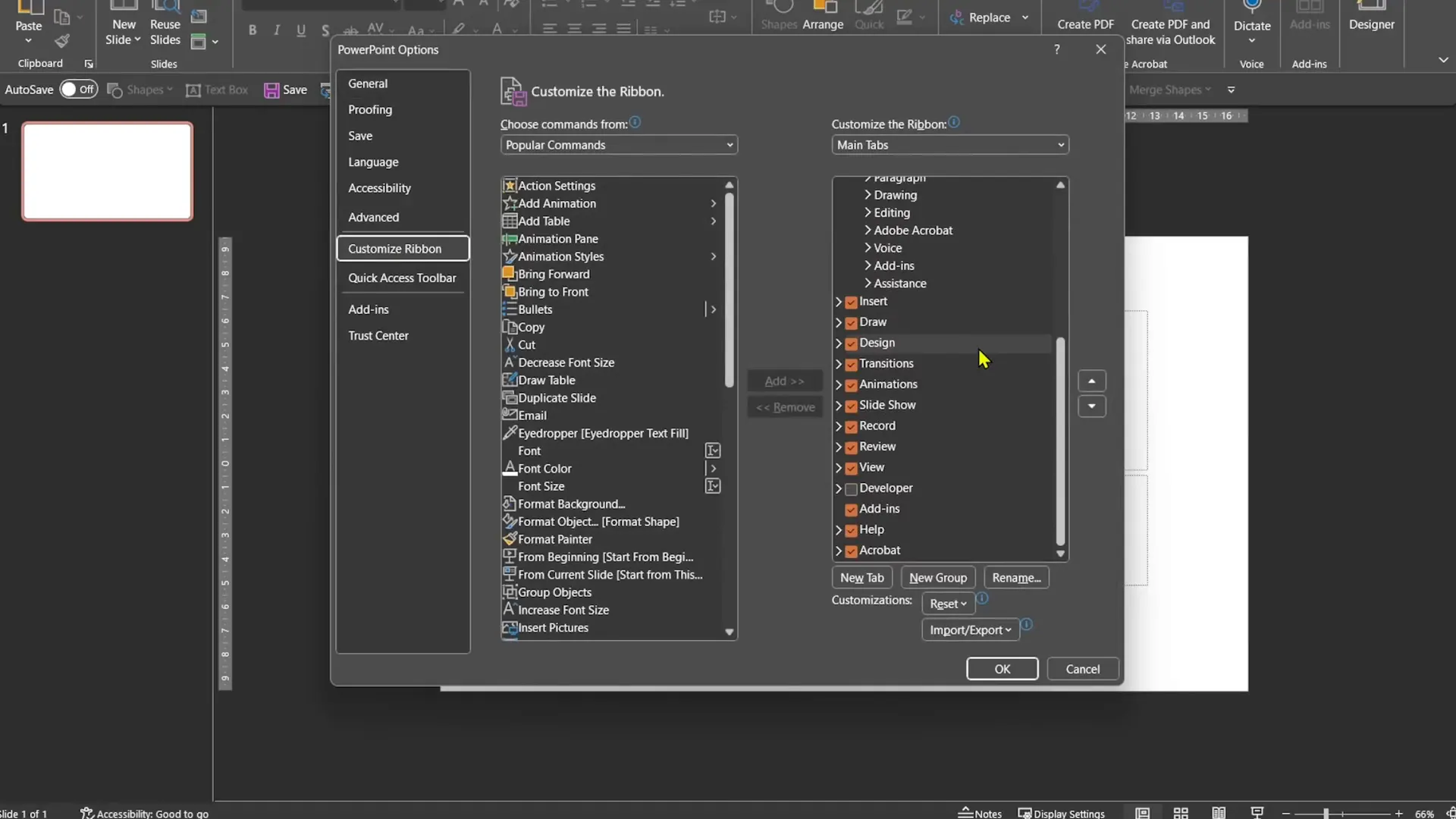Open the Import/Export dropdown
This screenshot has width=1456, height=819.
(x=970, y=630)
